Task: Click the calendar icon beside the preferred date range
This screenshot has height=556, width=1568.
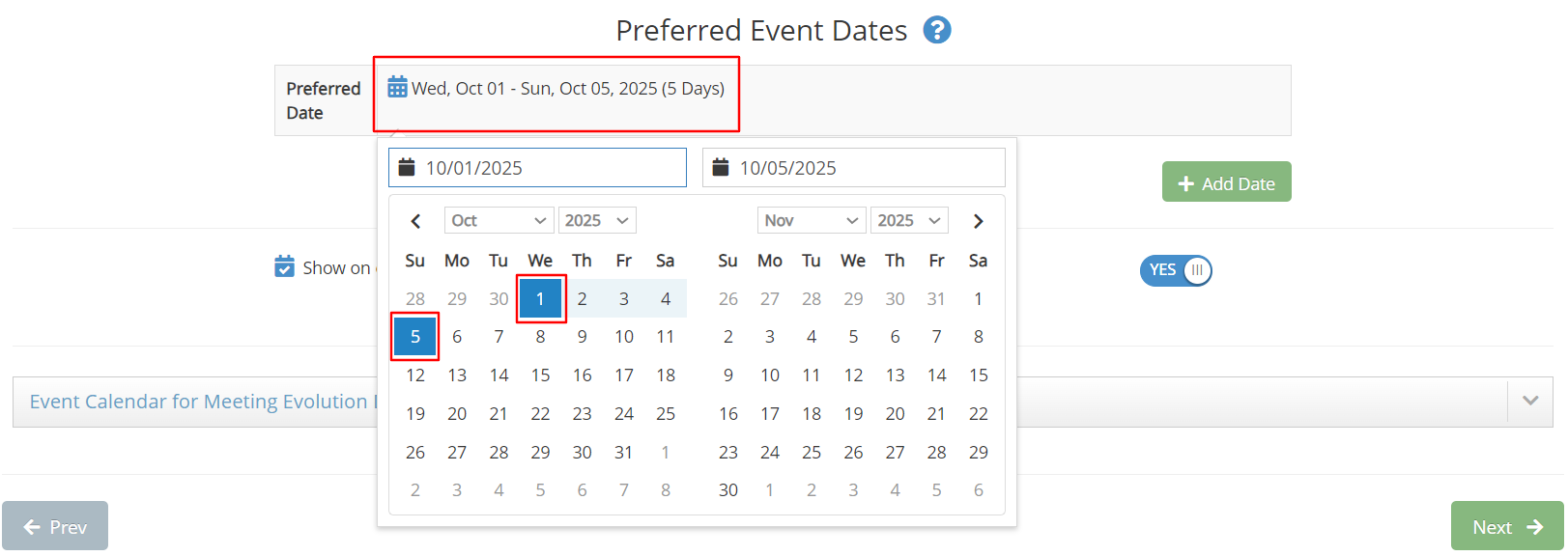Action: (396, 86)
